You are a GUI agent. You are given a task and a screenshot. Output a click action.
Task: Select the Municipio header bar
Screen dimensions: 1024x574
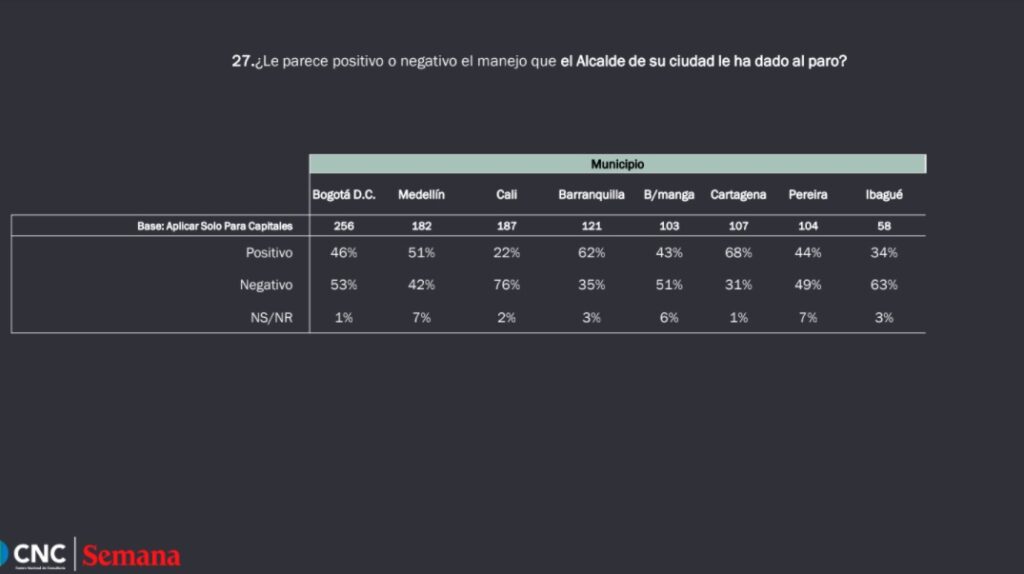[617, 164]
